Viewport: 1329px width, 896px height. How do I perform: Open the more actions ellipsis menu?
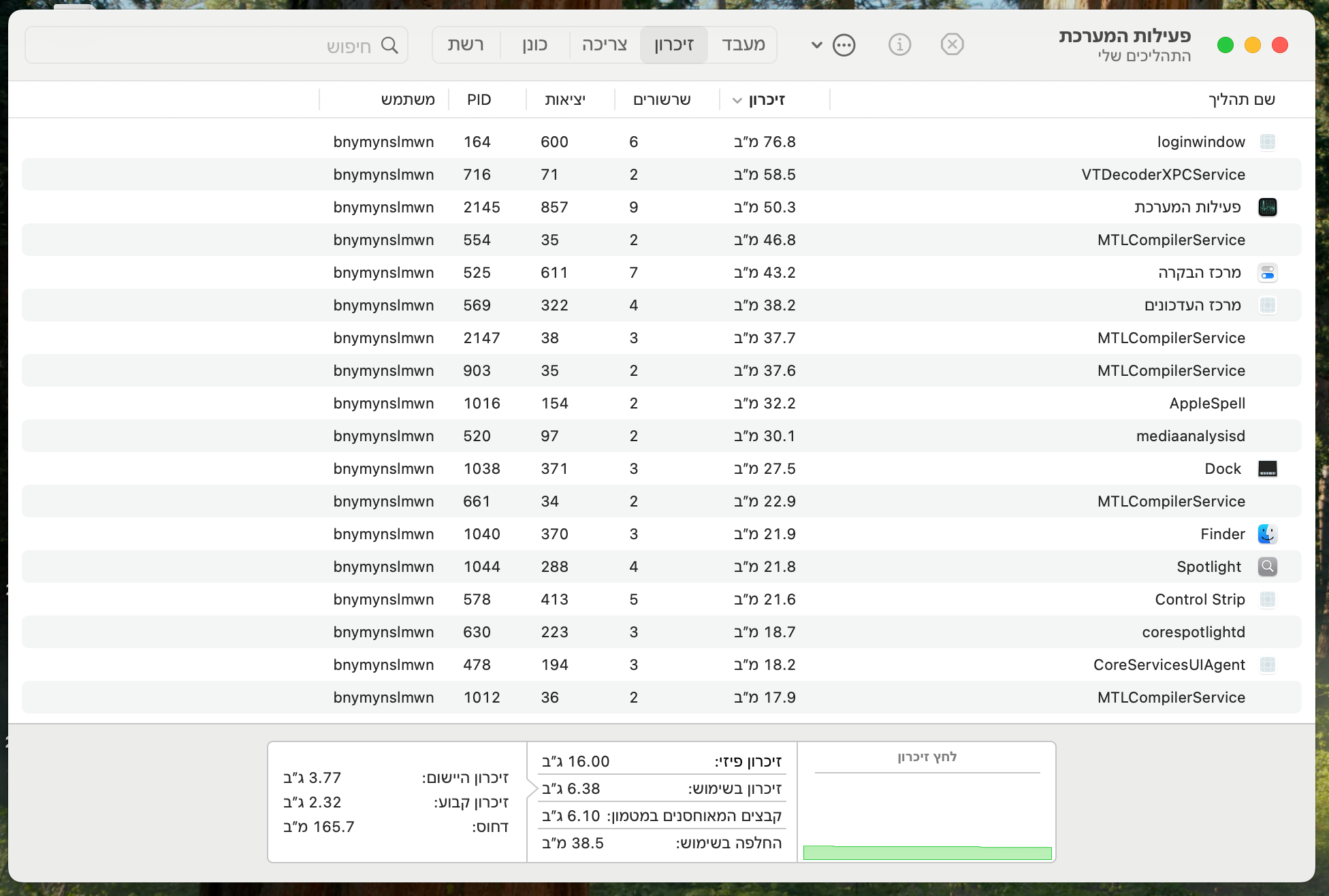pos(844,46)
